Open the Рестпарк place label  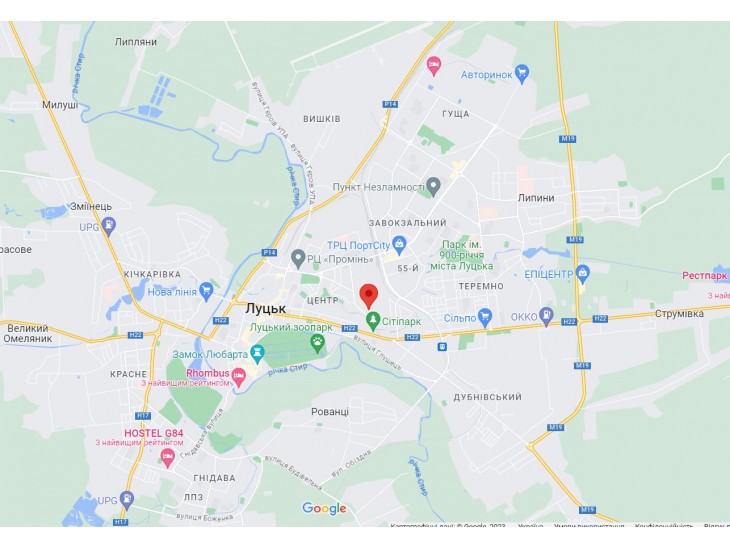(x=704, y=275)
